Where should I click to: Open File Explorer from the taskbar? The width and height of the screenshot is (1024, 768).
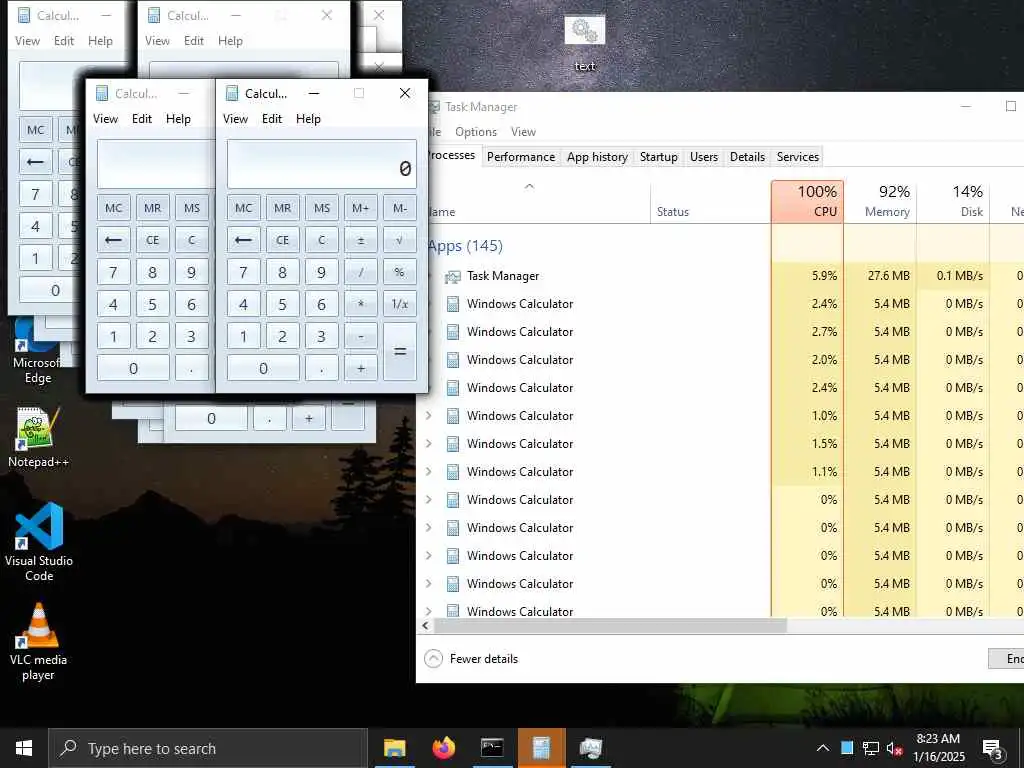[x=394, y=748]
